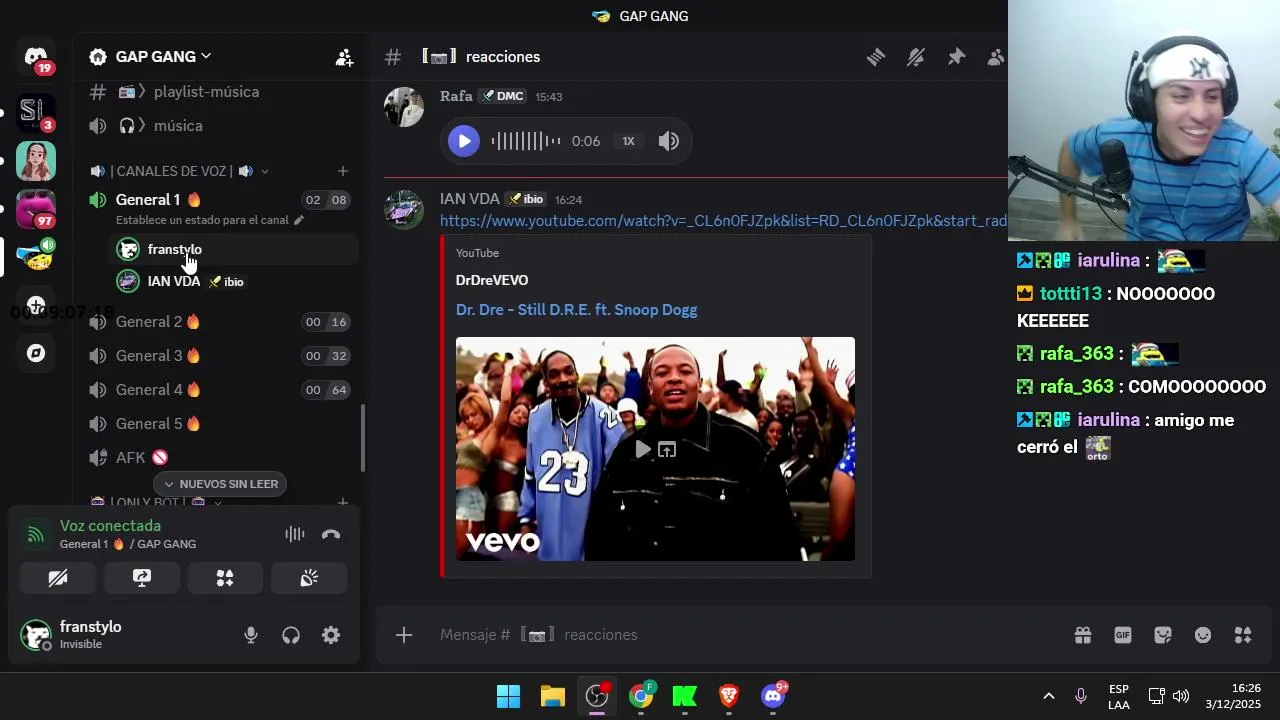Open the apps launcher in message bar
This screenshot has height=720, width=1280.
pos(1243,635)
